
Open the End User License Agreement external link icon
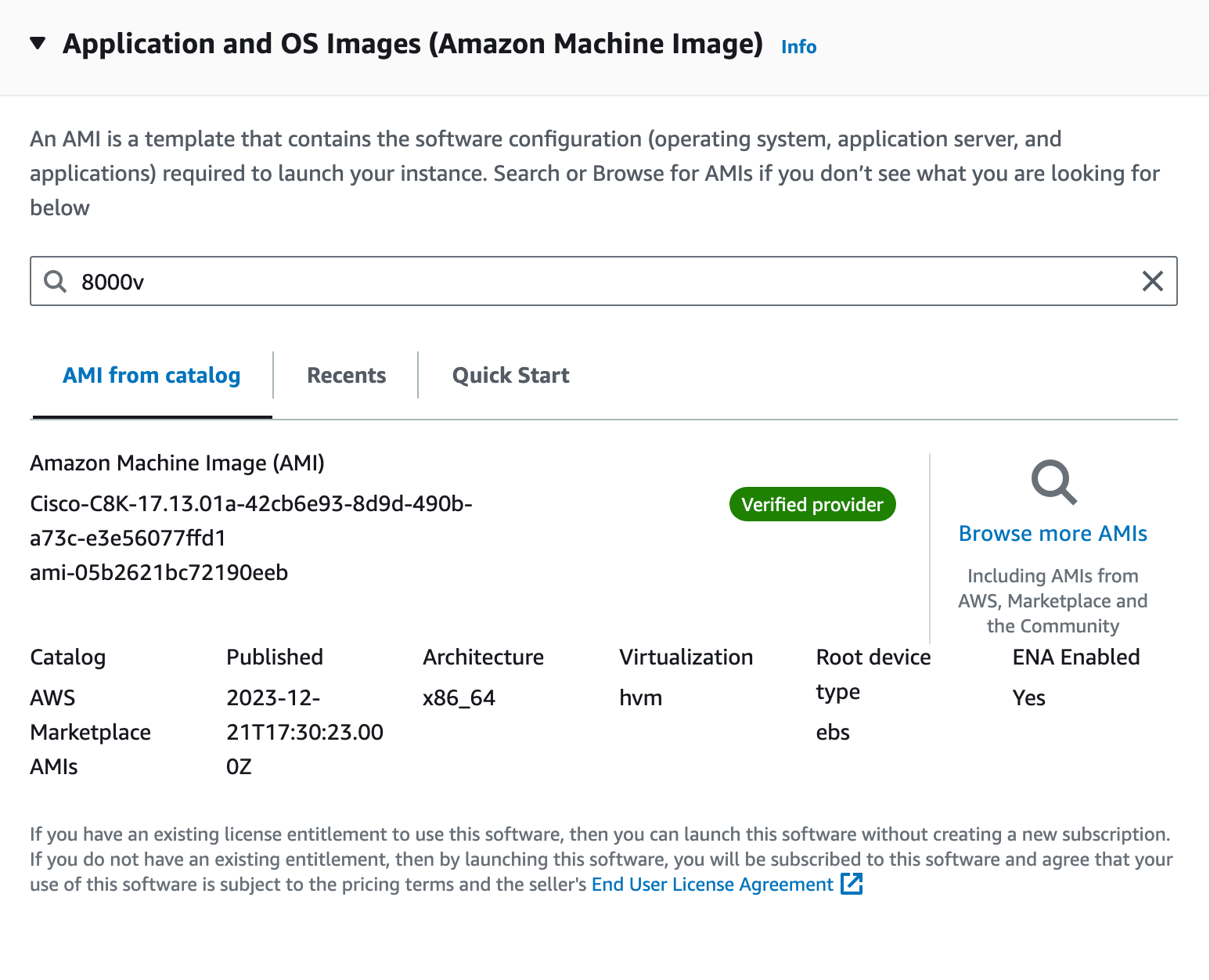(x=852, y=884)
